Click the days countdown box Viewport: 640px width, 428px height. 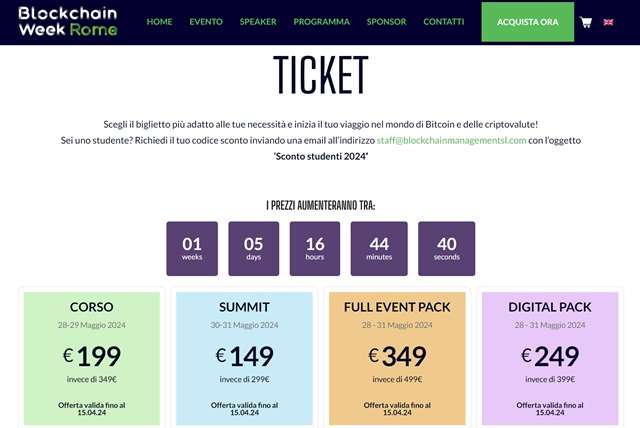coord(254,248)
